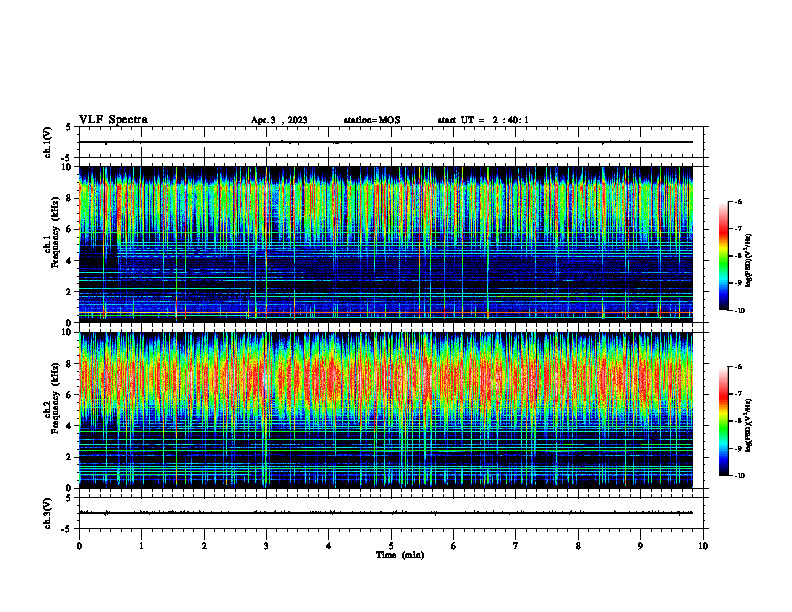Click the "3" tick on the time axis
The width and height of the screenshot is (792, 612).
pyautogui.click(x=266, y=546)
